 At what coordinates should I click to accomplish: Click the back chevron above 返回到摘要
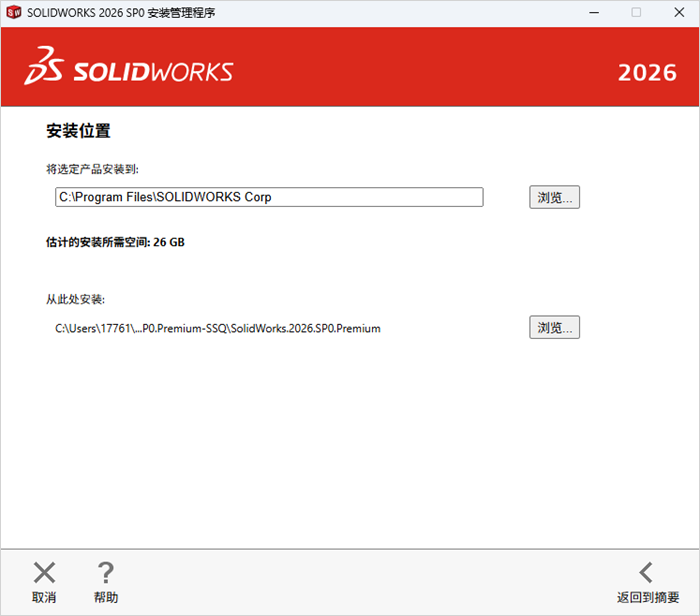tap(646, 572)
